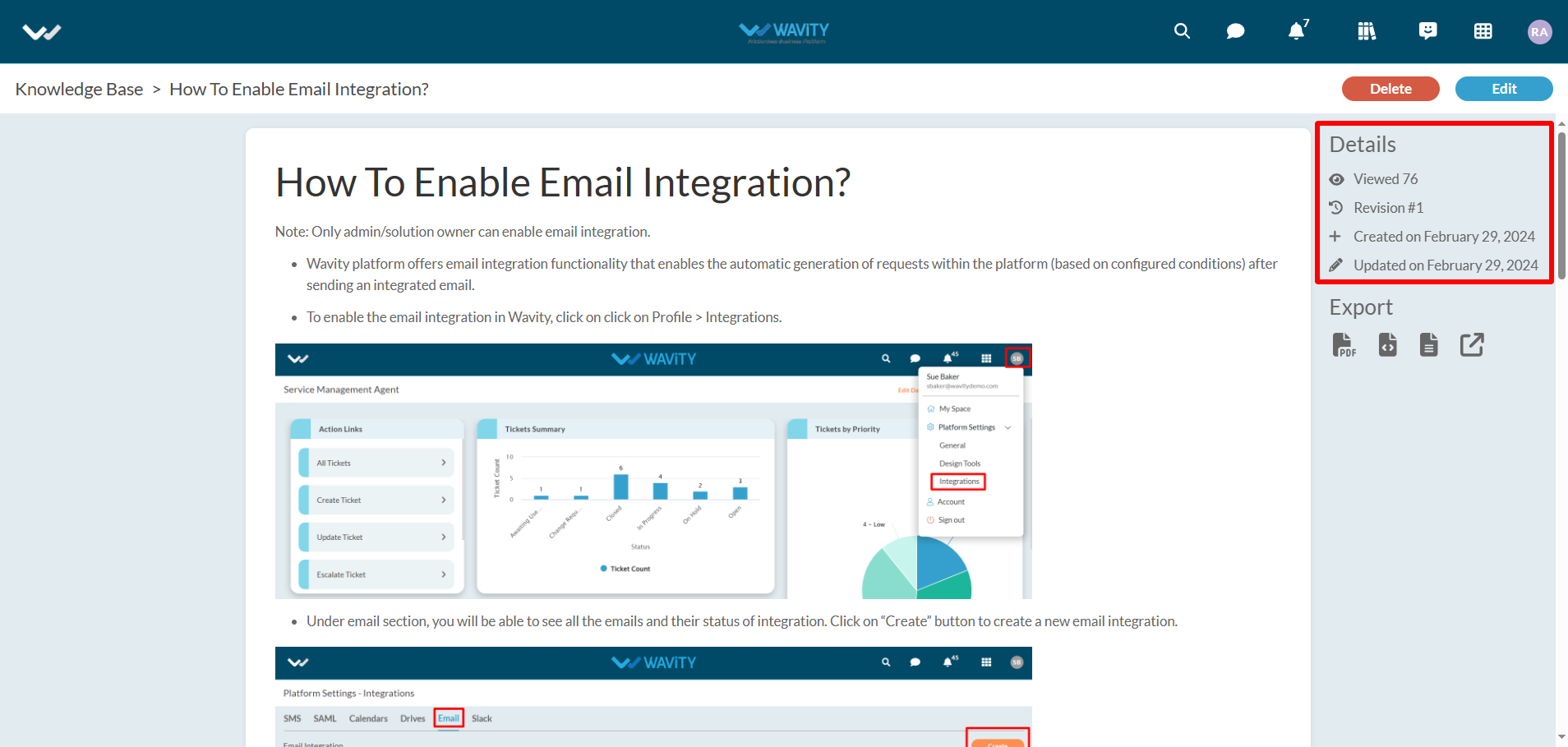This screenshot has height=747, width=1568.
Task: Click bullet 'Wavity platform offers email integration functionality'
Action: pos(792,274)
